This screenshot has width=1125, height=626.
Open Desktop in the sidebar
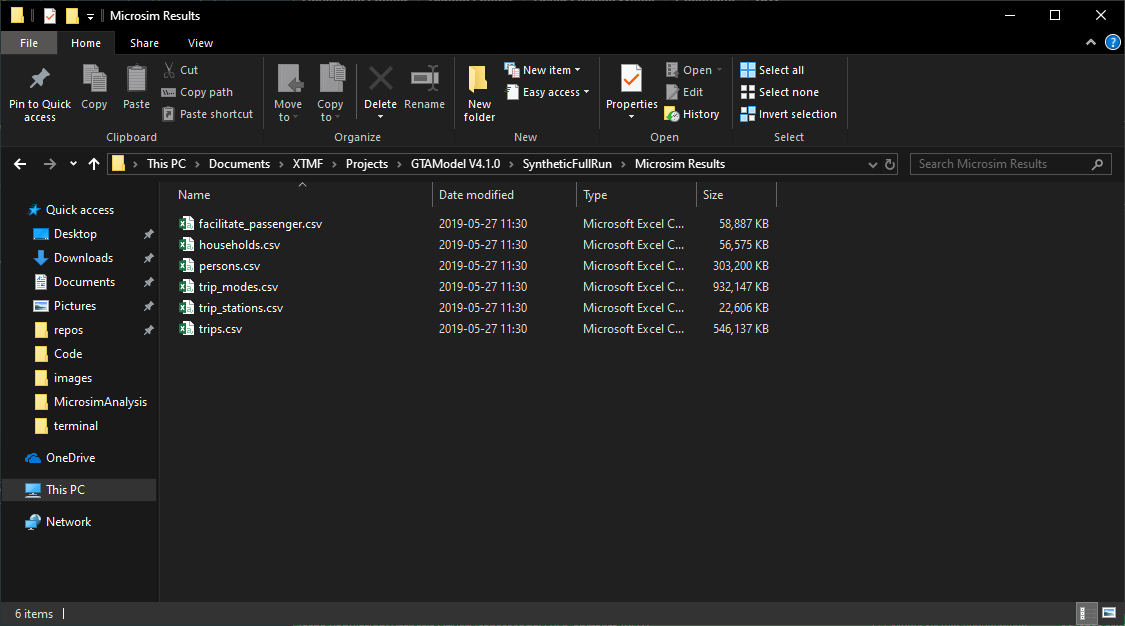tap(75, 234)
